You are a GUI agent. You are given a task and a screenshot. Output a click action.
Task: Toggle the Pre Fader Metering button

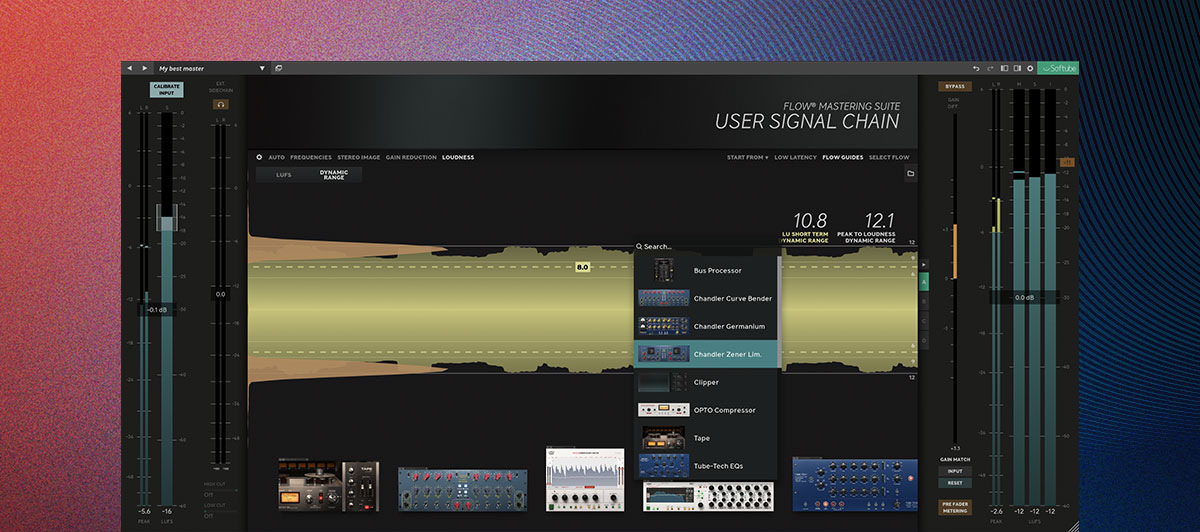[x=955, y=508]
